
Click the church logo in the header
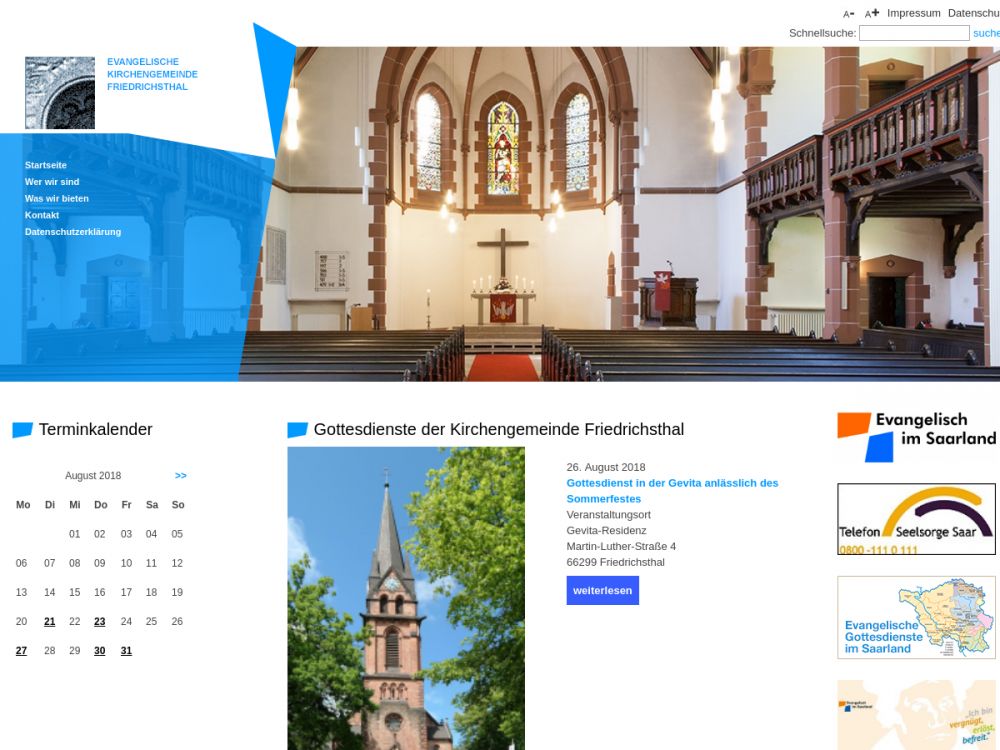[x=60, y=93]
